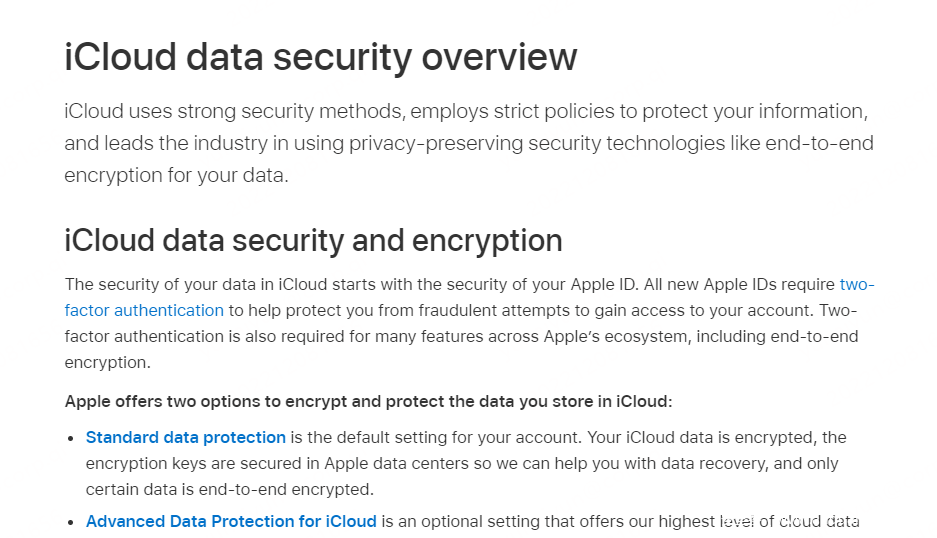
Task: Click the intro paragraph starting 'iCloud uses strong'
Action: pyautogui.click(x=469, y=143)
